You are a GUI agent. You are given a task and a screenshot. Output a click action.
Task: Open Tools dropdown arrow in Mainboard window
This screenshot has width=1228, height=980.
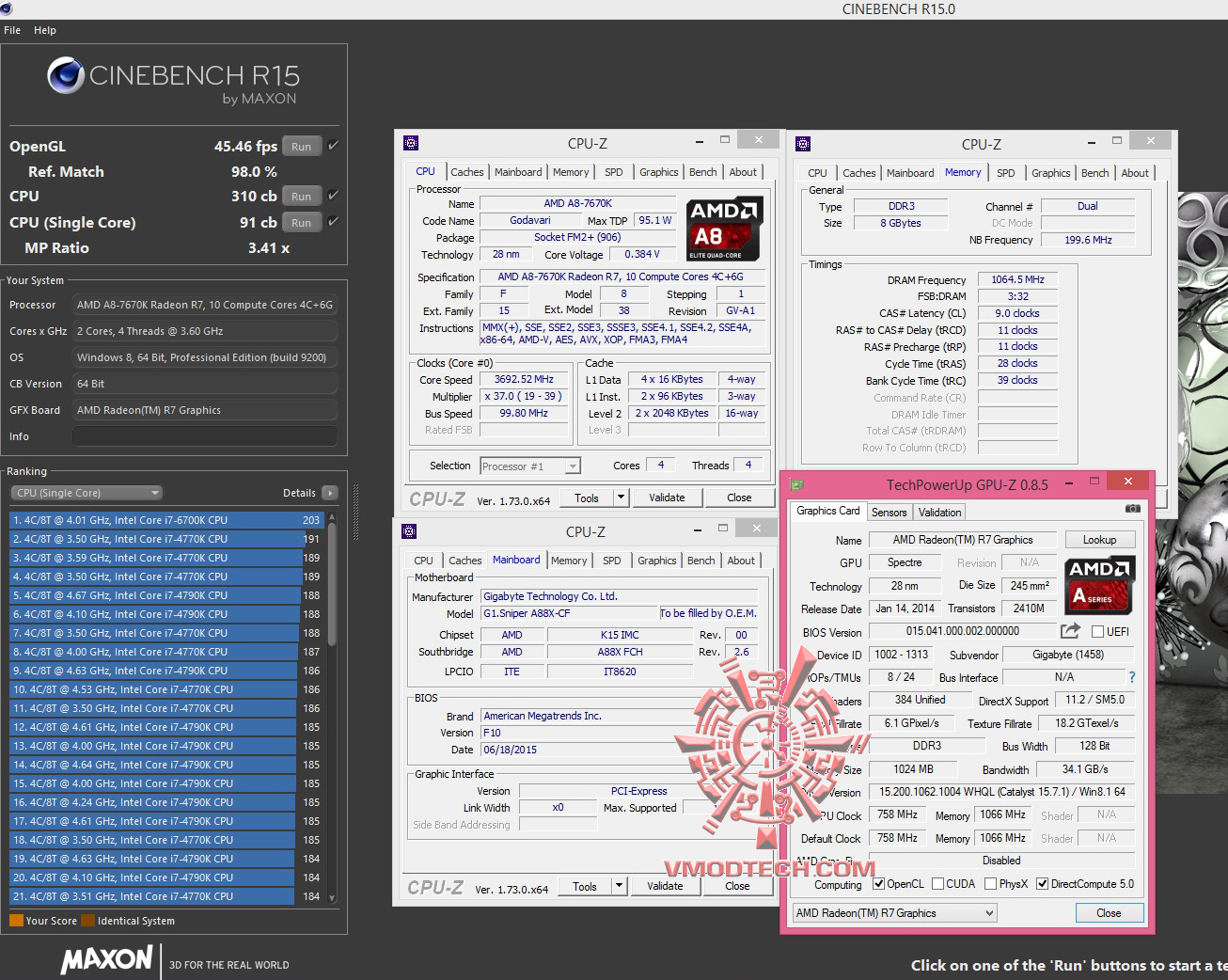pyautogui.click(x=619, y=886)
